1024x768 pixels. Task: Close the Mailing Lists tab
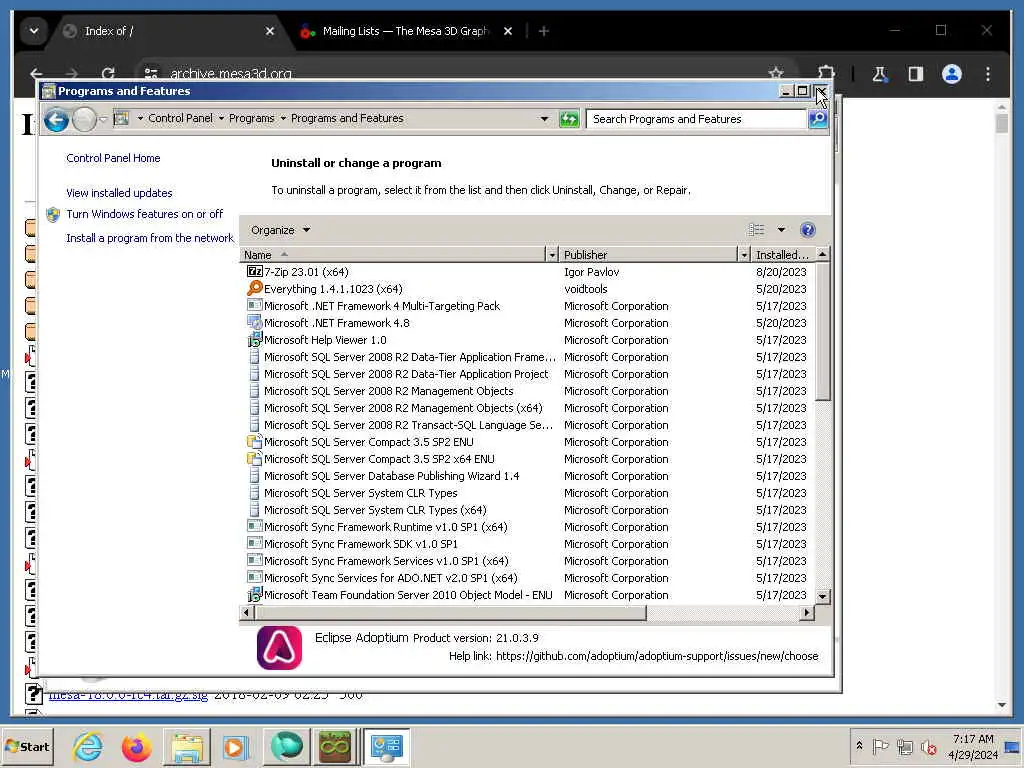point(507,31)
